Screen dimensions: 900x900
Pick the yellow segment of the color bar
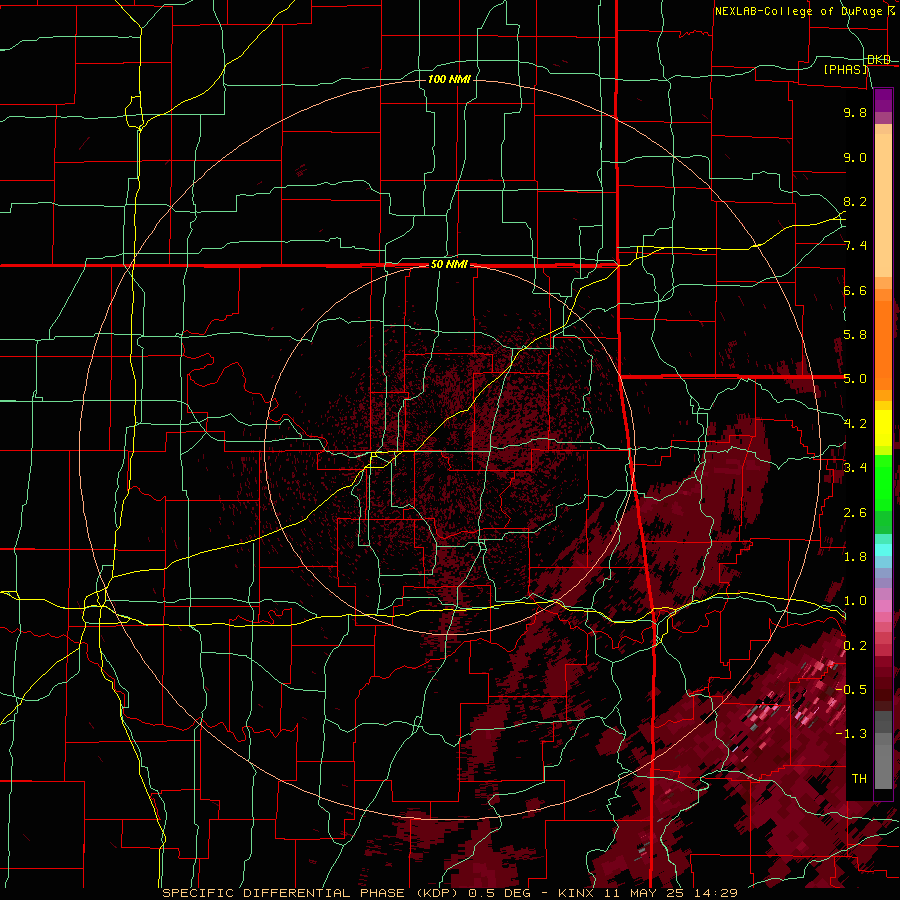883,428
